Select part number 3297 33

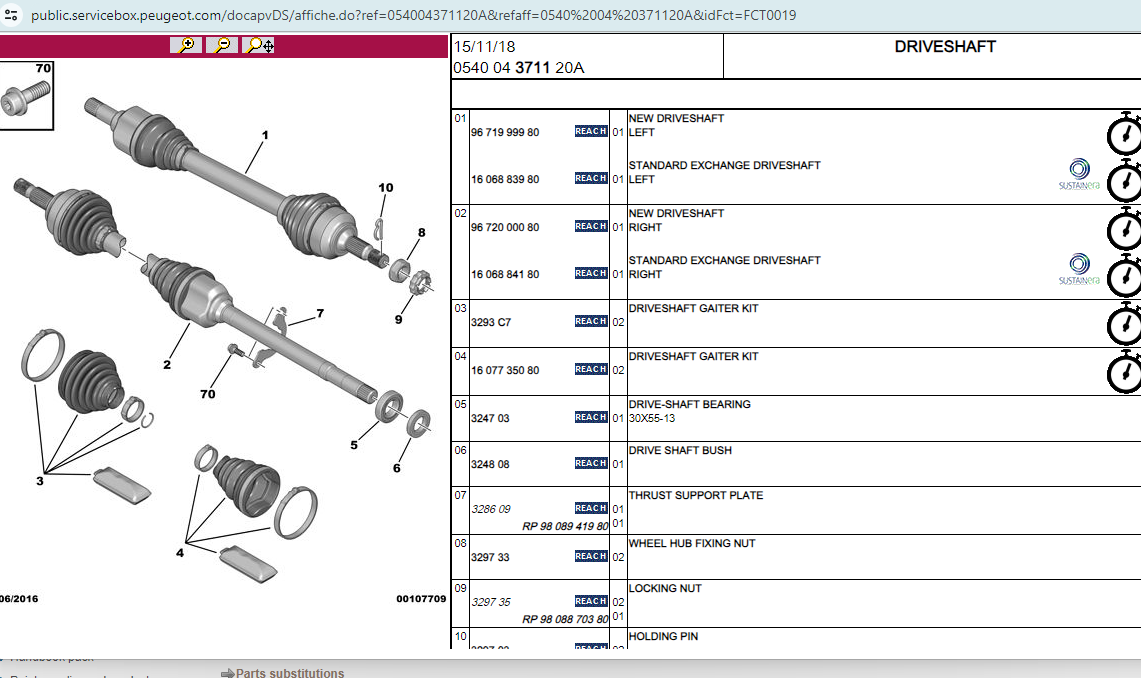490,557
